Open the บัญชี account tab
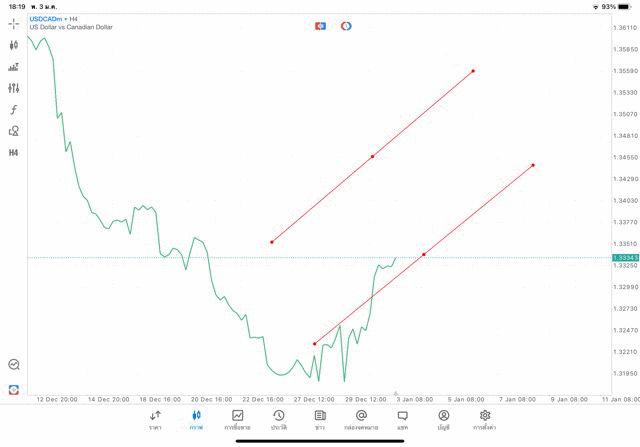Image resolution: width=640 pixels, height=447 pixels. [x=443, y=419]
